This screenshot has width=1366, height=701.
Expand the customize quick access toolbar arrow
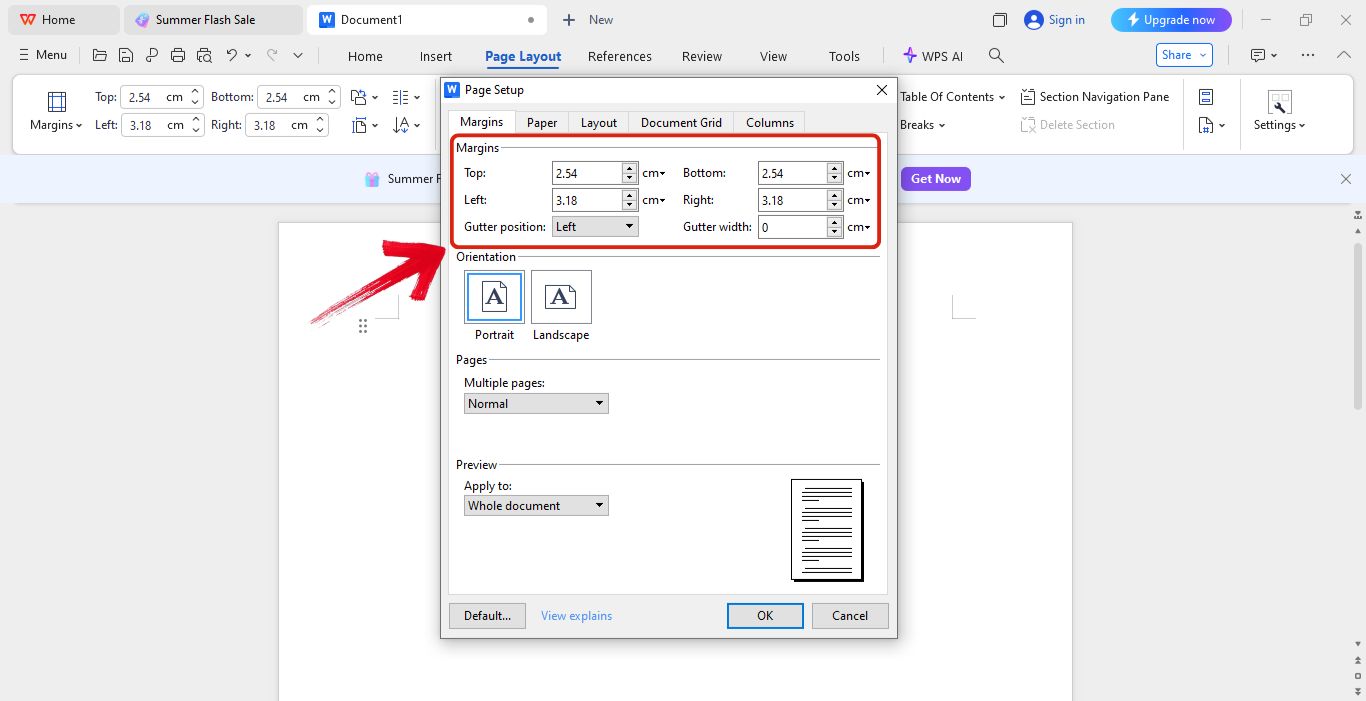[298, 55]
